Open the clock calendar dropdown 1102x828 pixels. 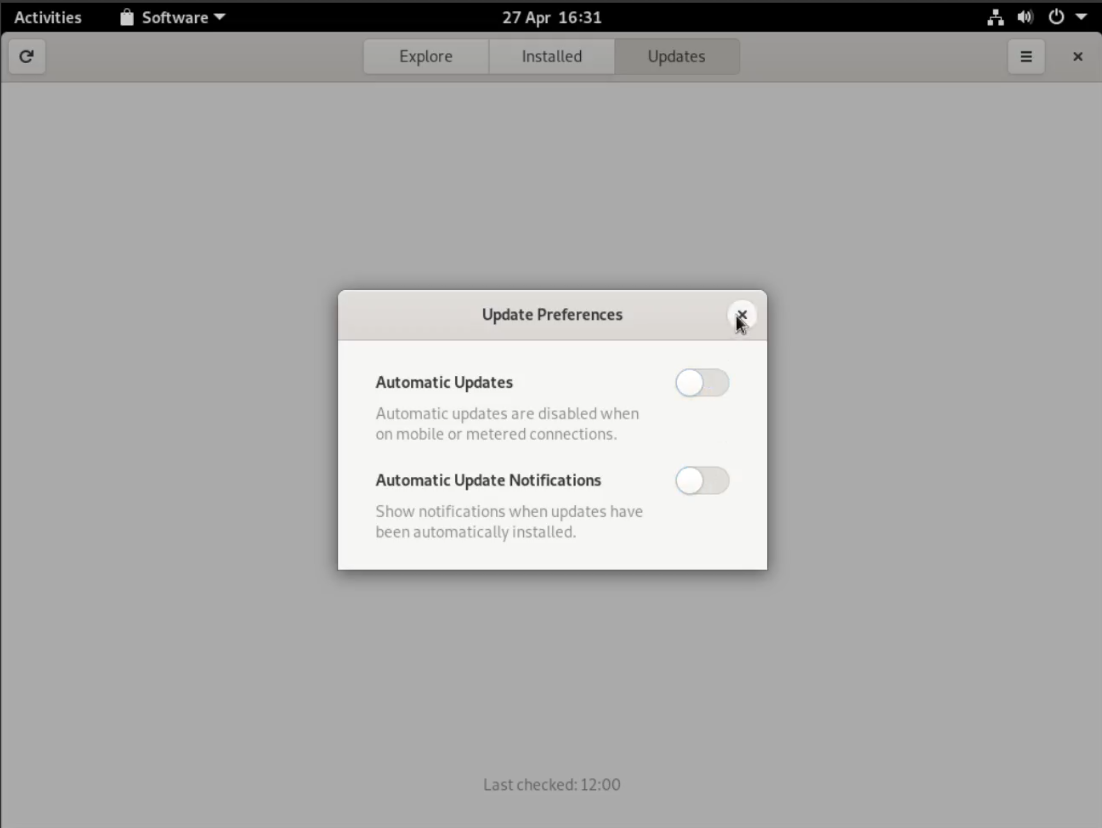click(x=551, y=18)
